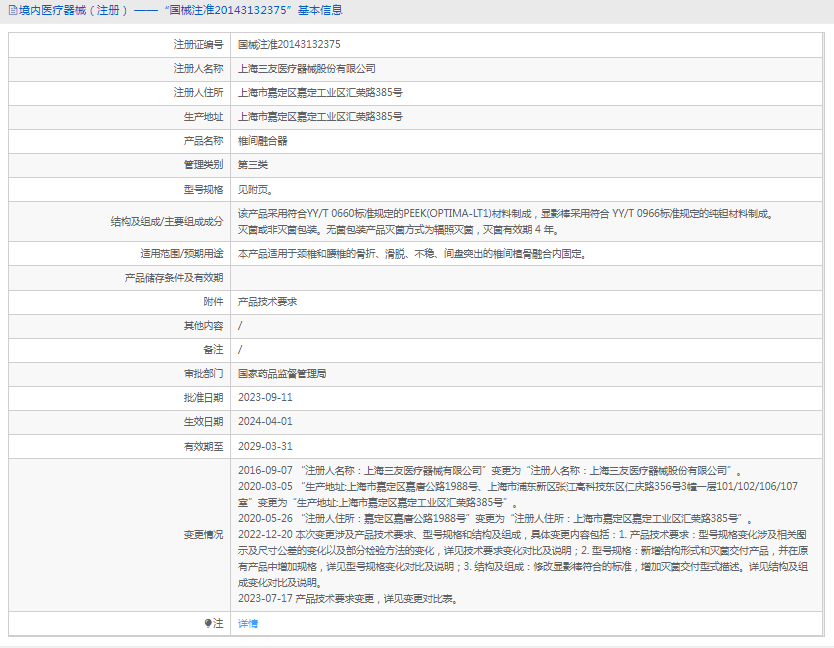
Task: Click effective date 2024-04-01
Action: (265, 421)
